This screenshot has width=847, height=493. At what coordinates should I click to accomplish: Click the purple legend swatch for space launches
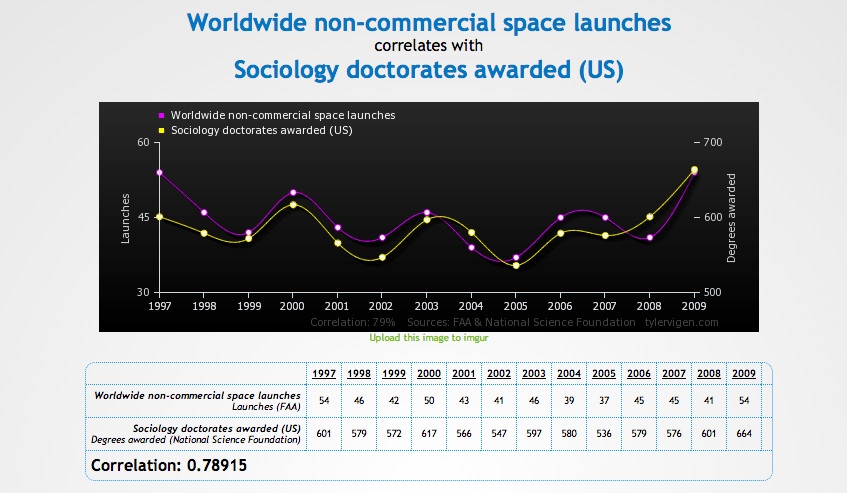point(161,115)
